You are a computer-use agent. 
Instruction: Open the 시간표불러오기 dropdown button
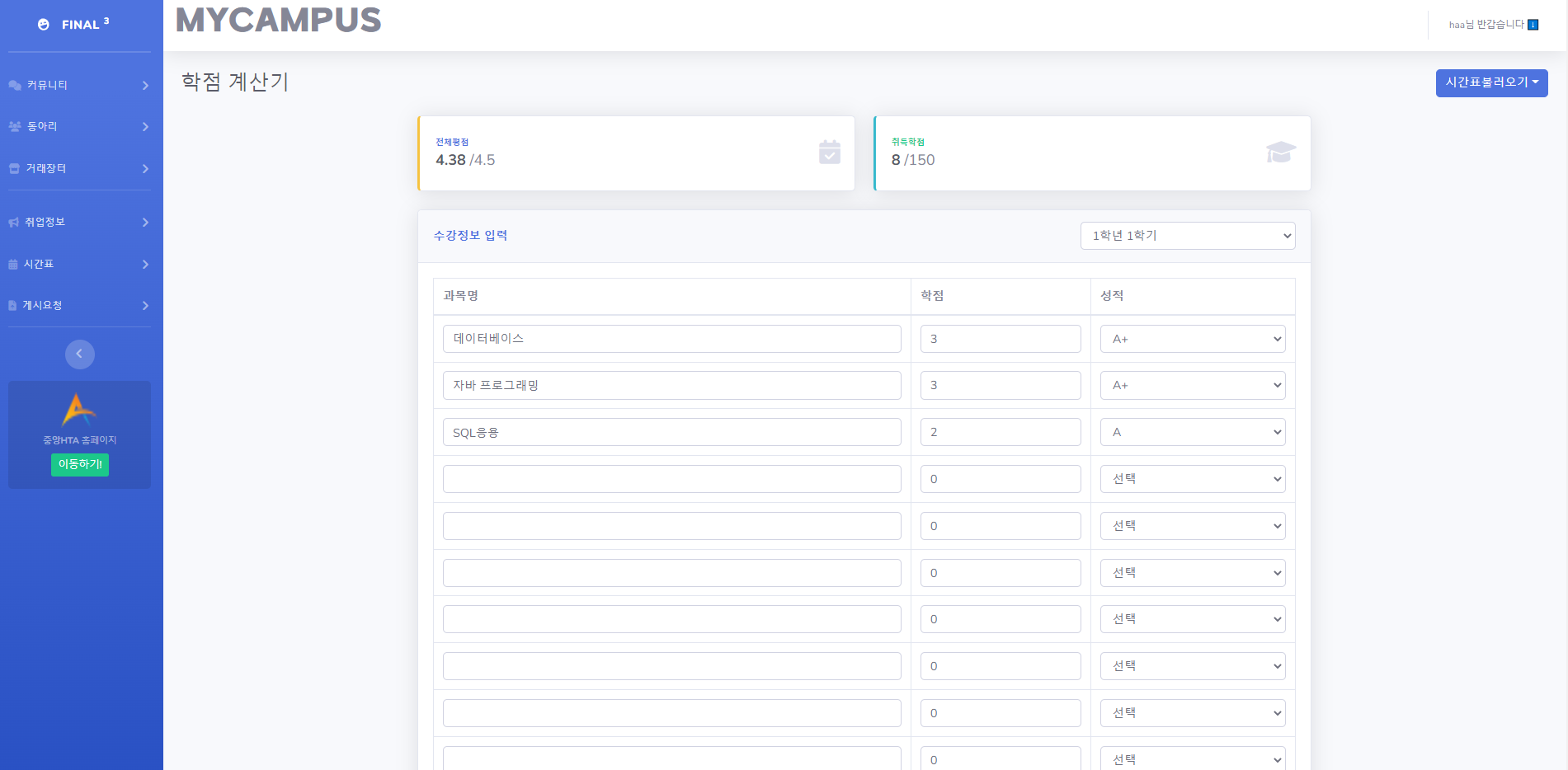tap(1491, 82)
